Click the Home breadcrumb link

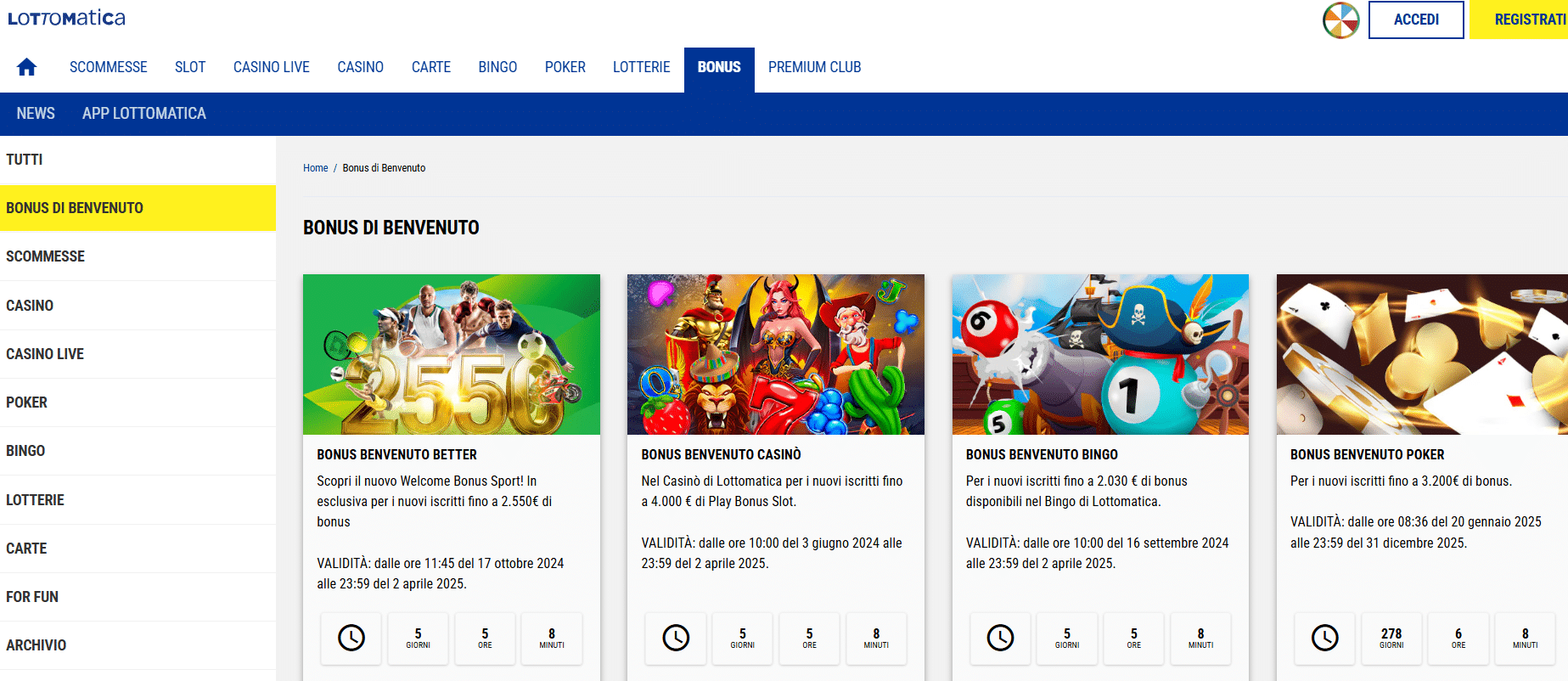315,168
